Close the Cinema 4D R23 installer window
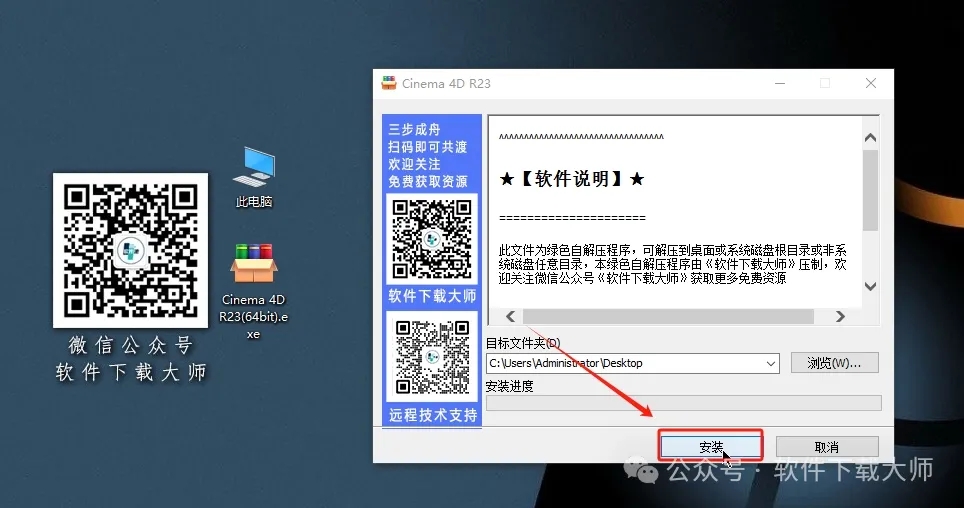Viewport: 964px width, 508px height. click(872, 84)
